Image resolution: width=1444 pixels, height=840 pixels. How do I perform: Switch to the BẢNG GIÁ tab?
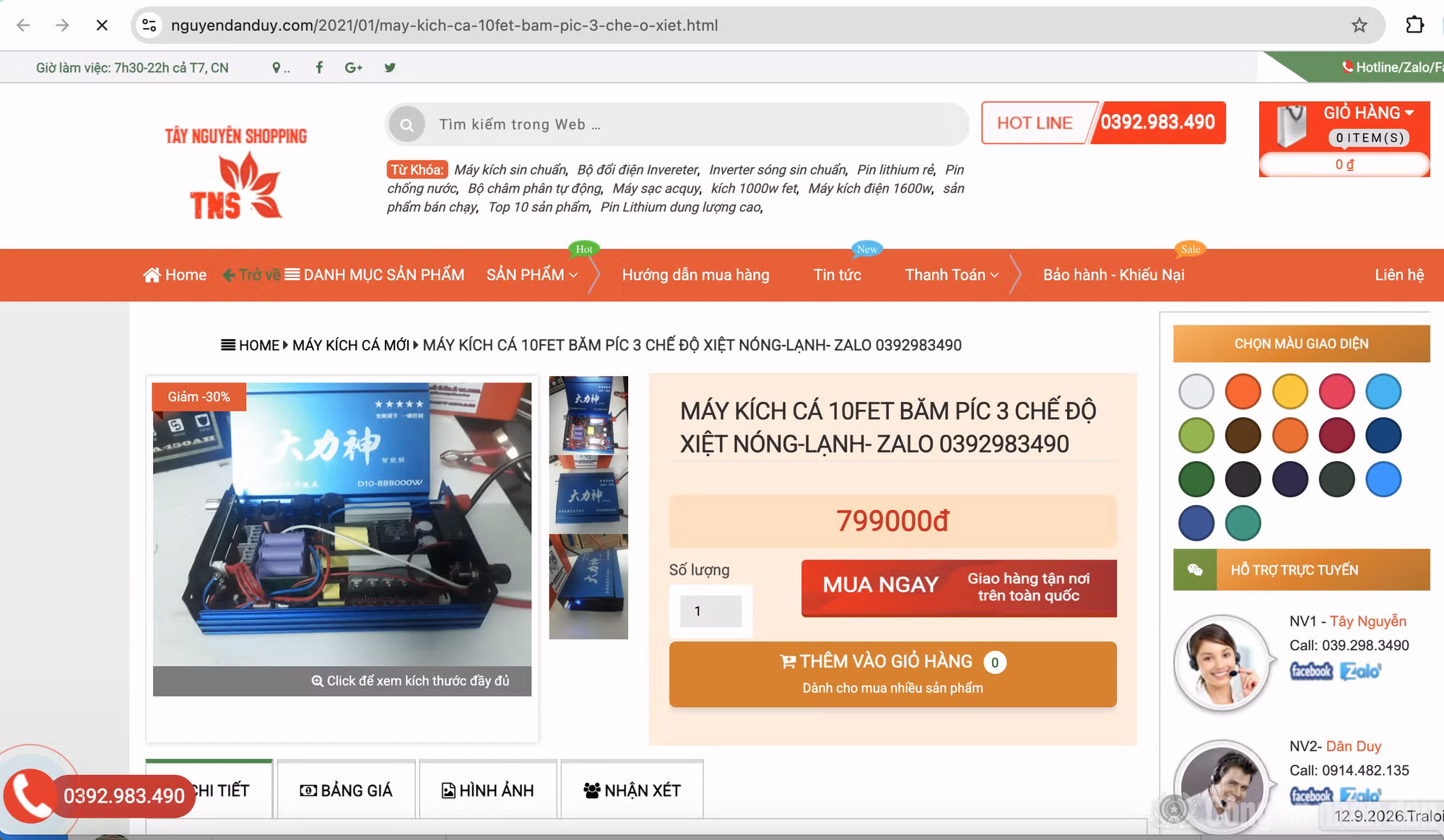347,790
